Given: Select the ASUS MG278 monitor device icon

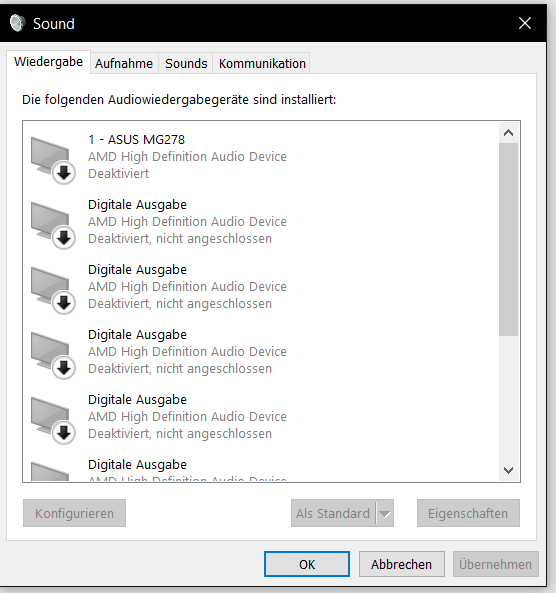Looking at the screenshot, I should click(x=53, y=160).
